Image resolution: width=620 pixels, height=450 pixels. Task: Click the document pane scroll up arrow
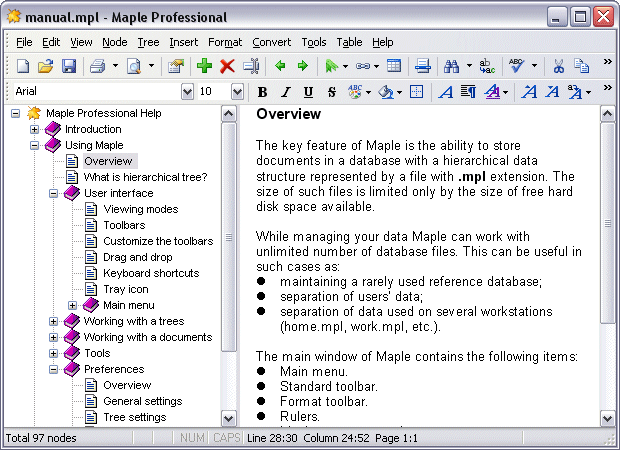click(607, 114)
